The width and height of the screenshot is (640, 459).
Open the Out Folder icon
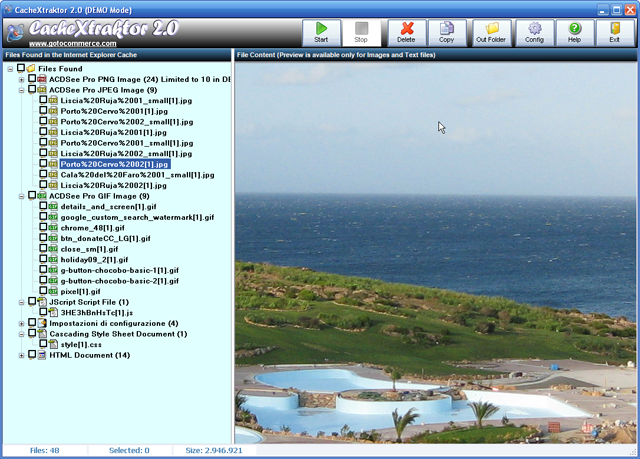(x=492, y=28)
